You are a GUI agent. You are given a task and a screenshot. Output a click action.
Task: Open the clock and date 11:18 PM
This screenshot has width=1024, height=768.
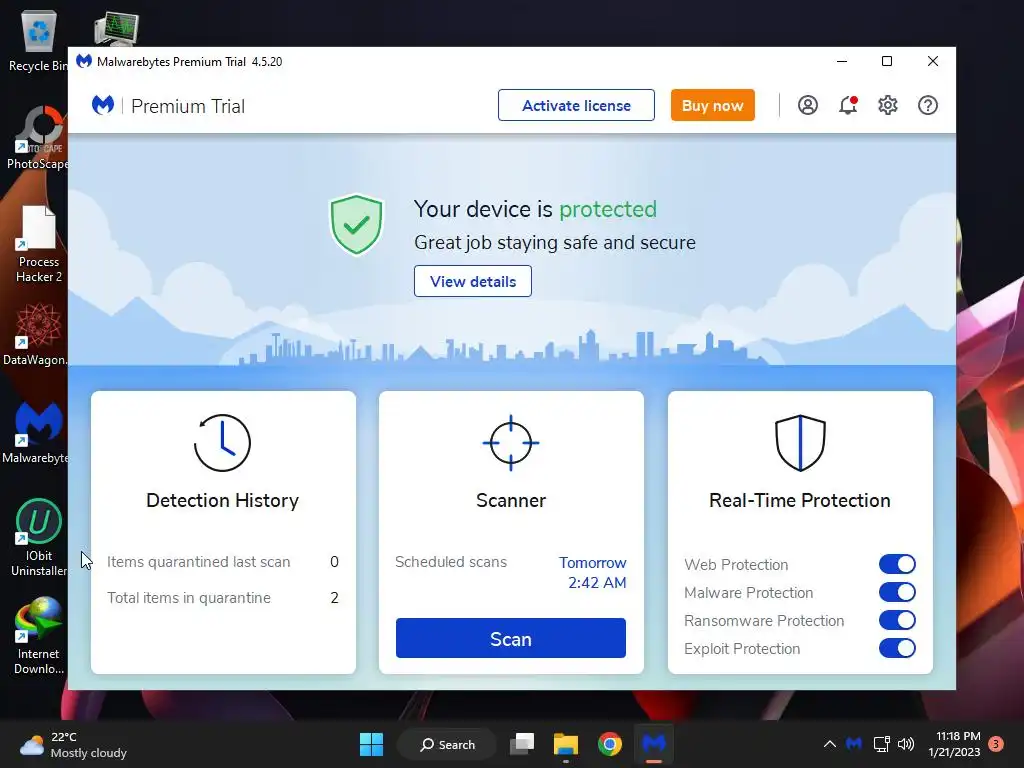(x=954, y=744)
